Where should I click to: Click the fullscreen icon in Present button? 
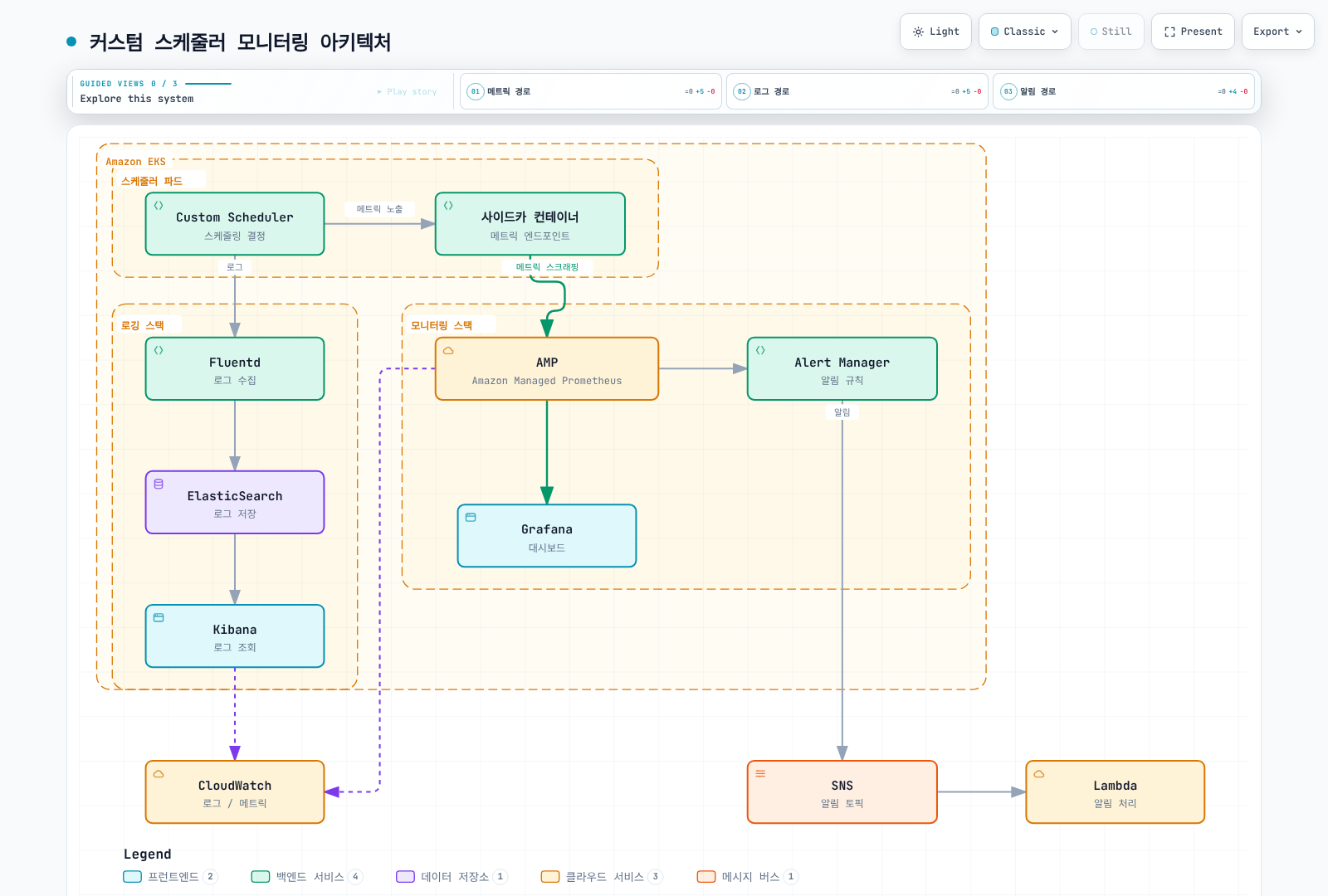click(x=1169, y=32)
